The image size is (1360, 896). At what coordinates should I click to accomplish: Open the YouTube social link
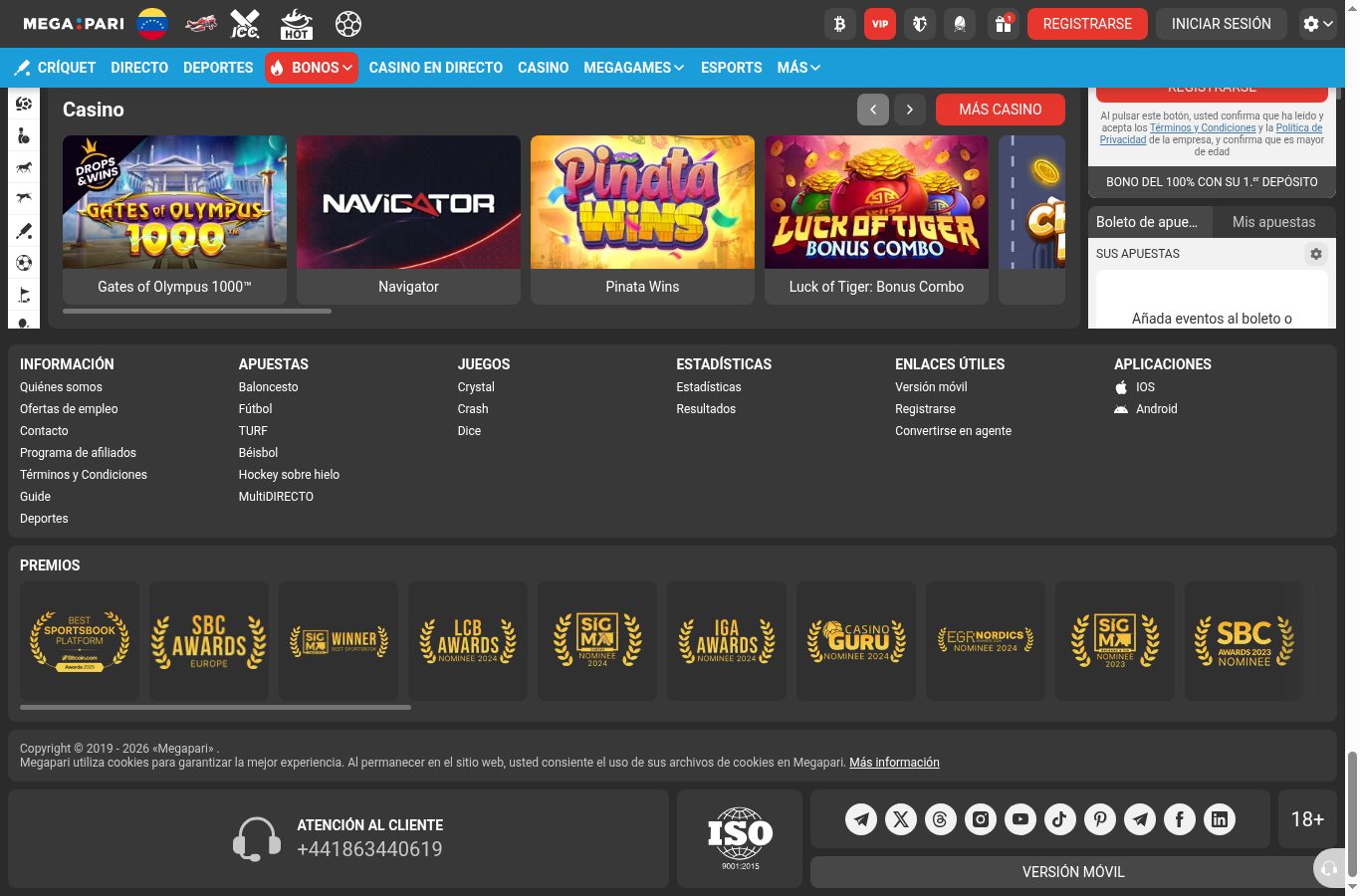point(1020,819)
